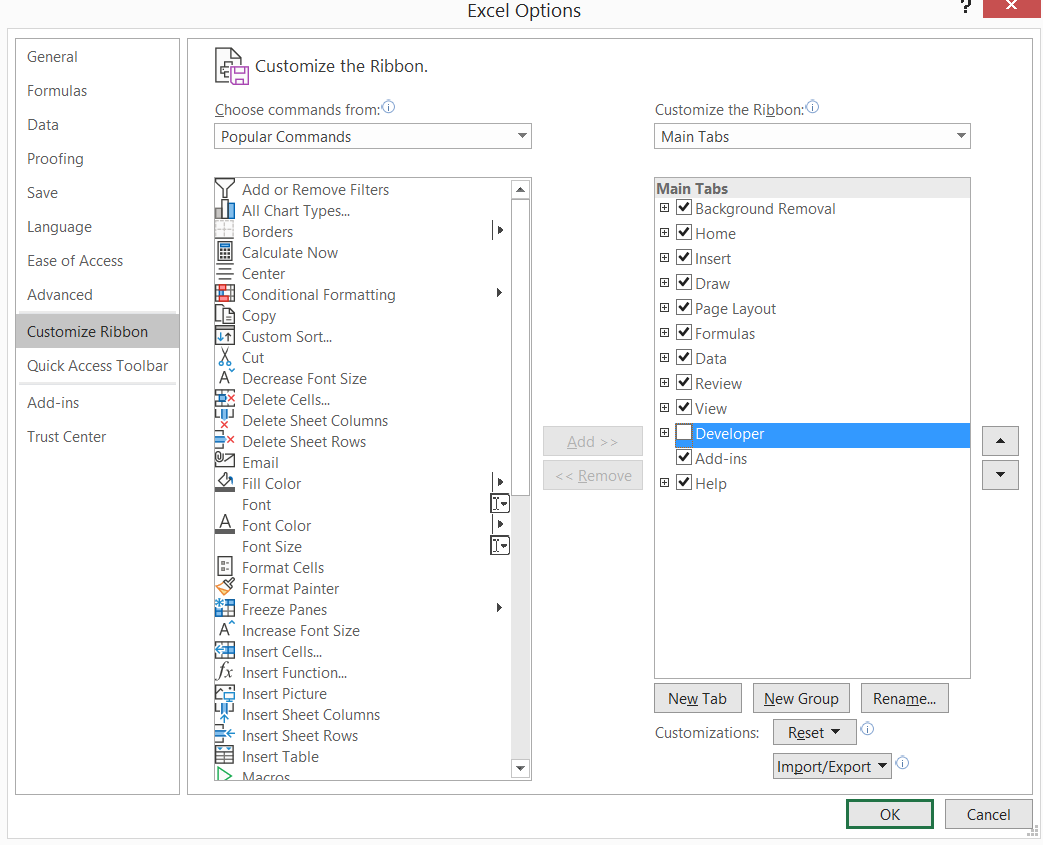Viewport: 1043px width, 845px height.
Task: Select the Insert Function fx icon
Action: [x=228, y=672]
